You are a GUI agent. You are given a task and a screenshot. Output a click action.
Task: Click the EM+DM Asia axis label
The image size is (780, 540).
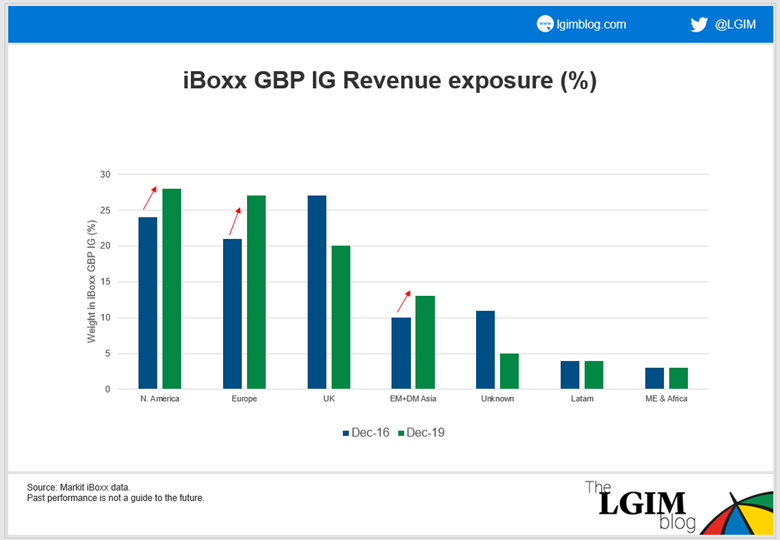pyautogui.click(x=413, y=399)
